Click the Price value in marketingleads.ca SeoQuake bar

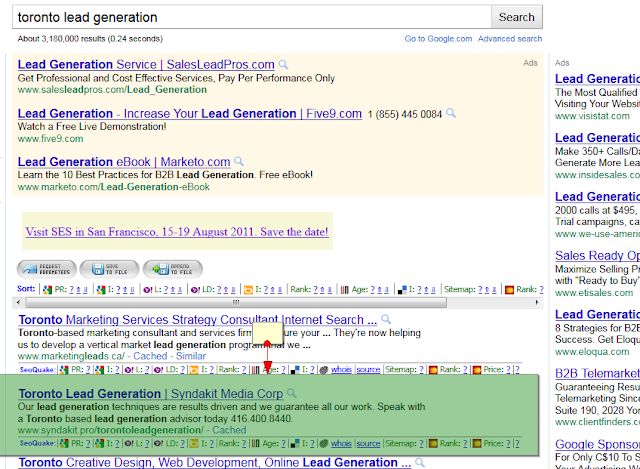pyautogui.click(x=508, y=370)
